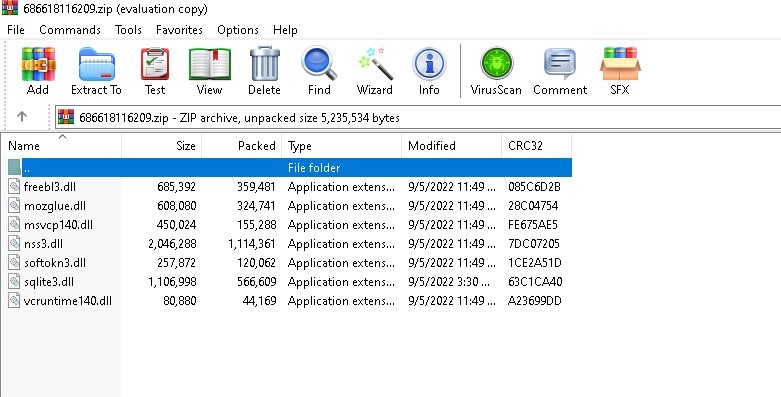Screen dimensions: 781x397
Task: Click packed value 44,169
Action: click(259, 300)
